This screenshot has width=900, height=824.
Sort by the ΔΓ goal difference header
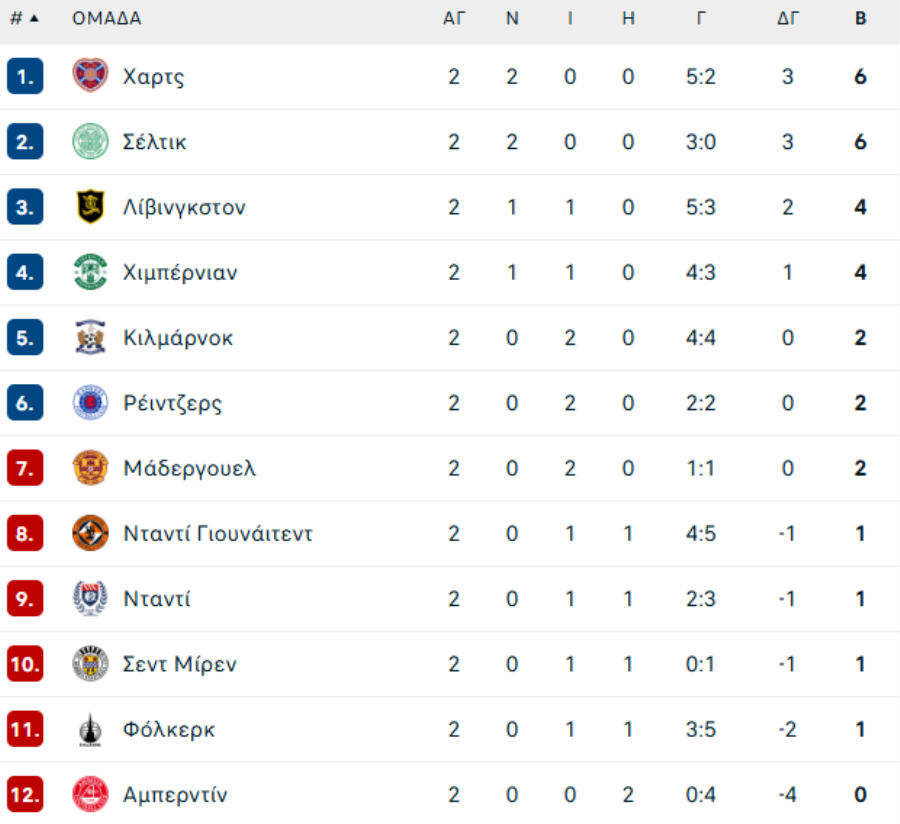point(788,18)
